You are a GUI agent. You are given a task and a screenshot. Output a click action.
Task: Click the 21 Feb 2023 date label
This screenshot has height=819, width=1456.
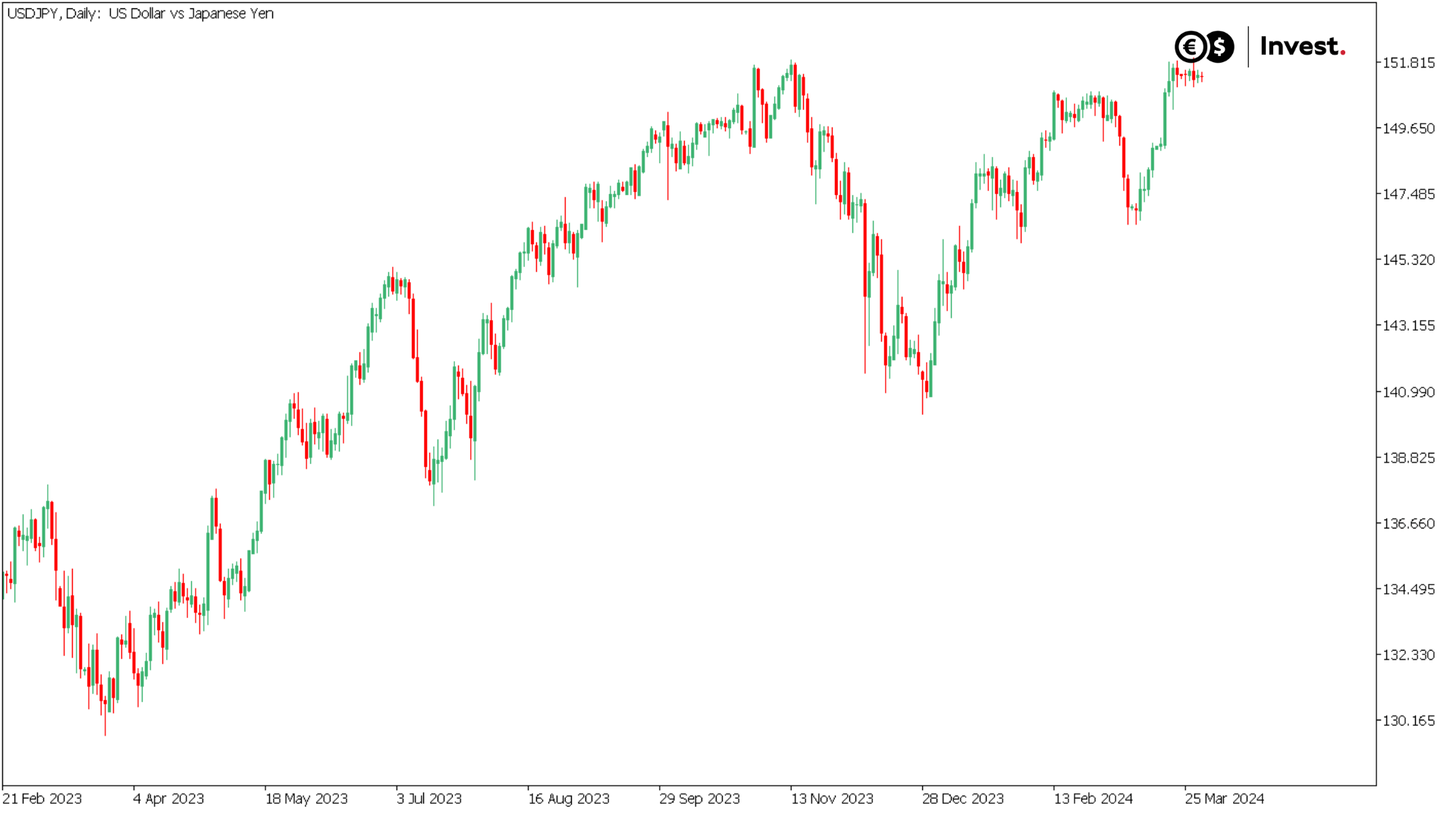[42, 799]
